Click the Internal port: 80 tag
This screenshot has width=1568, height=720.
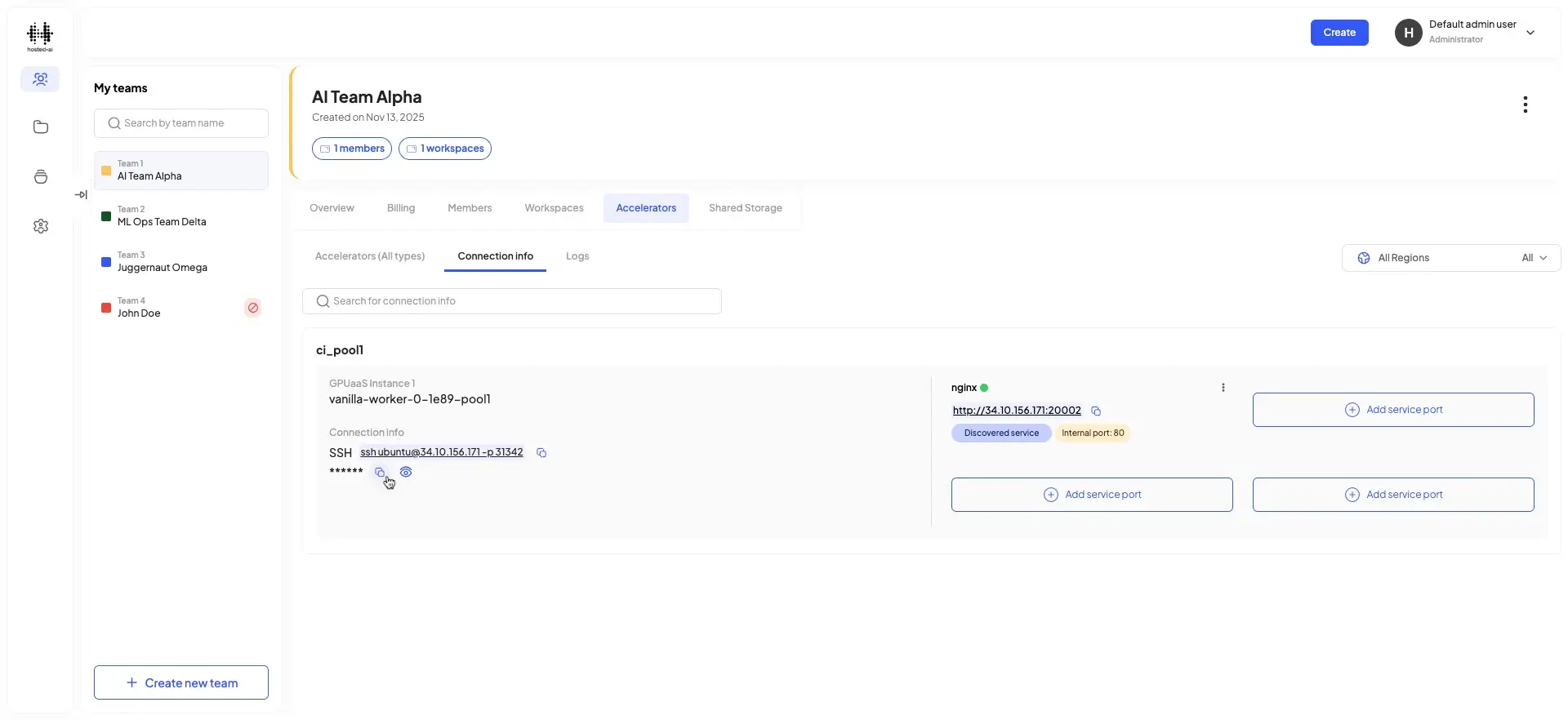[x=1093, y=433]
